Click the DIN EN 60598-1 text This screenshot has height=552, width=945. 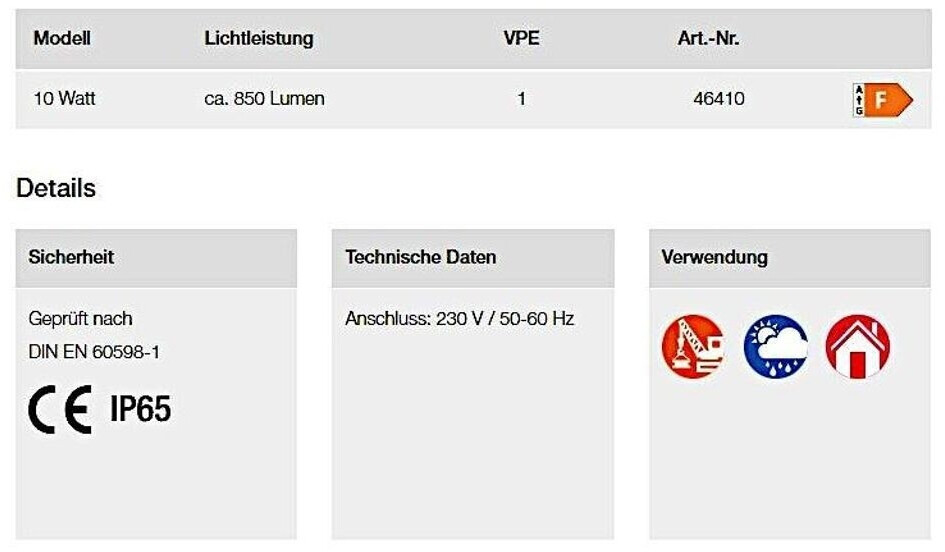pyautogui.click(x=94, y=352)
